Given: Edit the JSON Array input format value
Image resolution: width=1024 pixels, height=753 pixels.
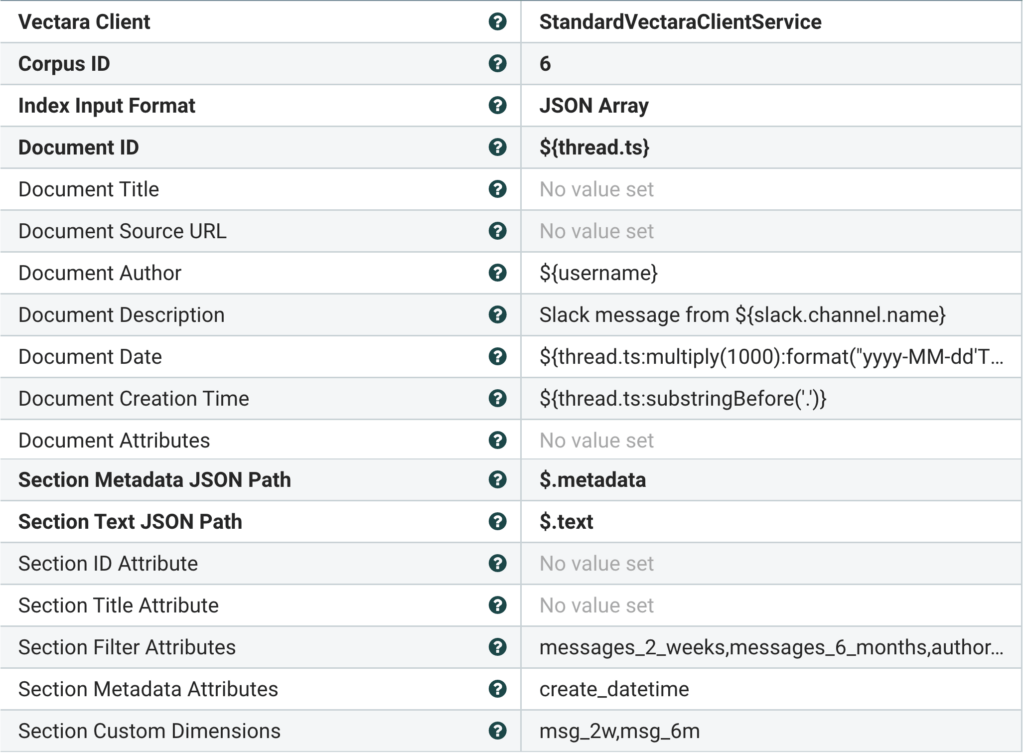Looking at the screenshot, I should 594,106.
